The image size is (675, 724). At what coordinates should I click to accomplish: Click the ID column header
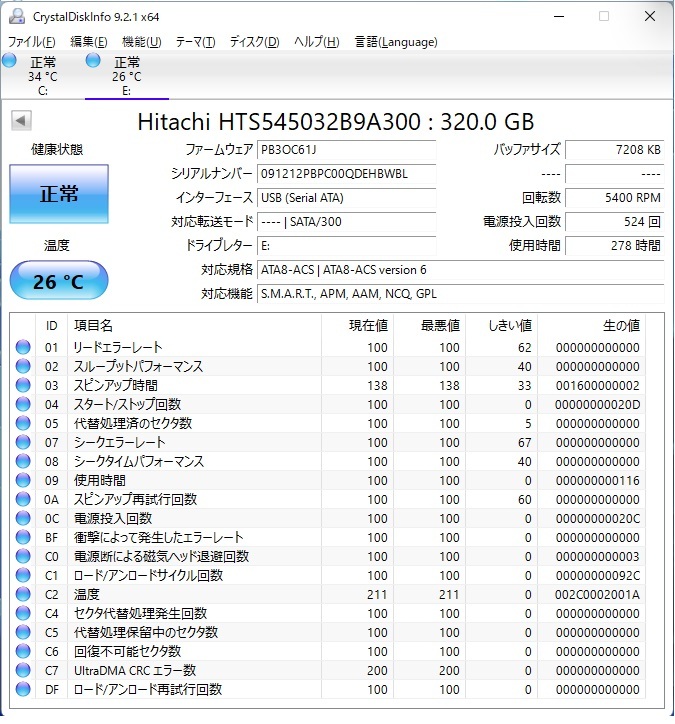pos(52,326)
